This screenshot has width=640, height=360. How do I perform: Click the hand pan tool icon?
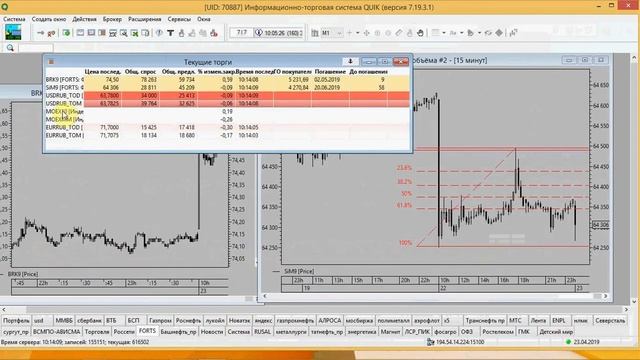click(x=420, y=33)
